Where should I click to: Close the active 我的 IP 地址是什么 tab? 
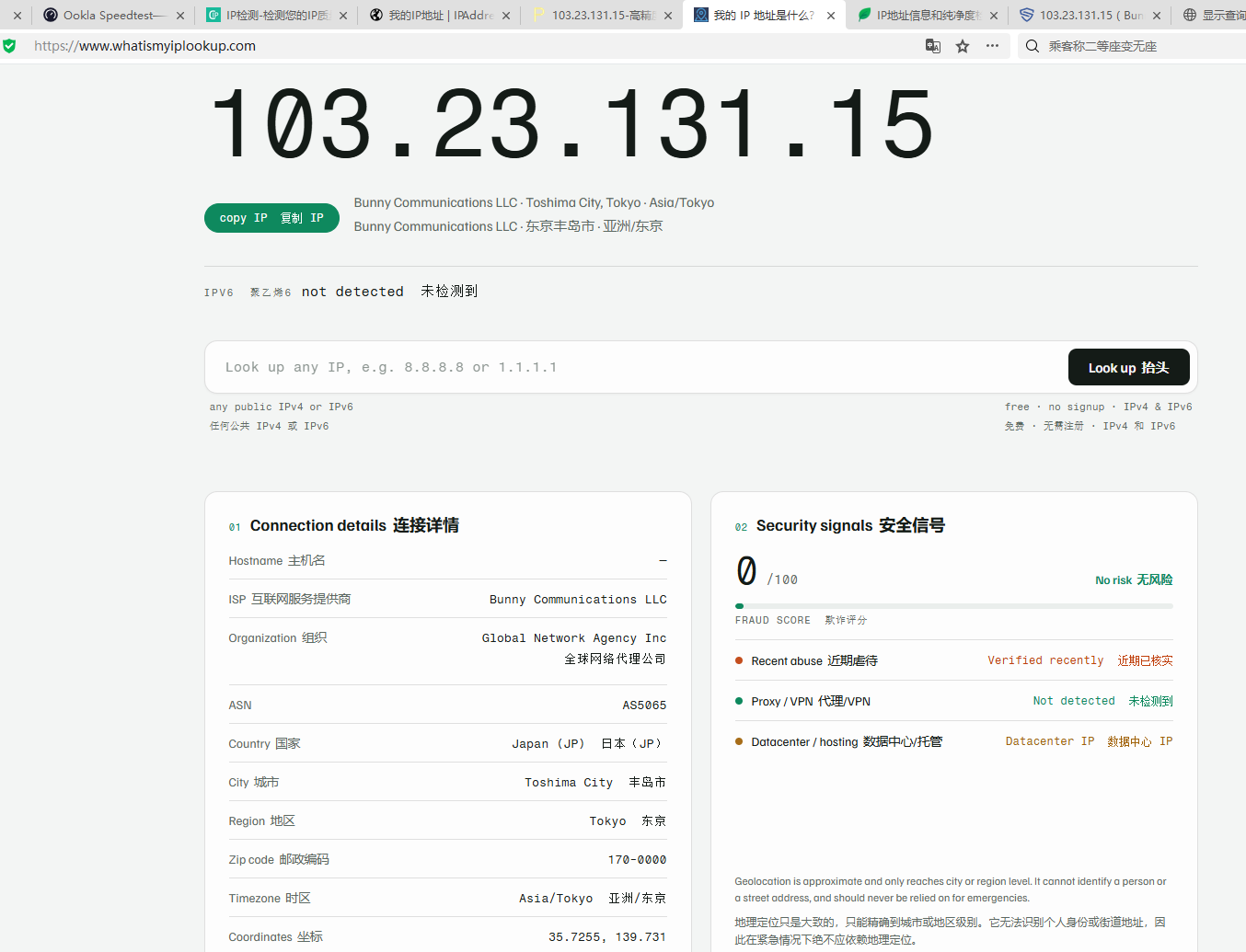point(831,16)
